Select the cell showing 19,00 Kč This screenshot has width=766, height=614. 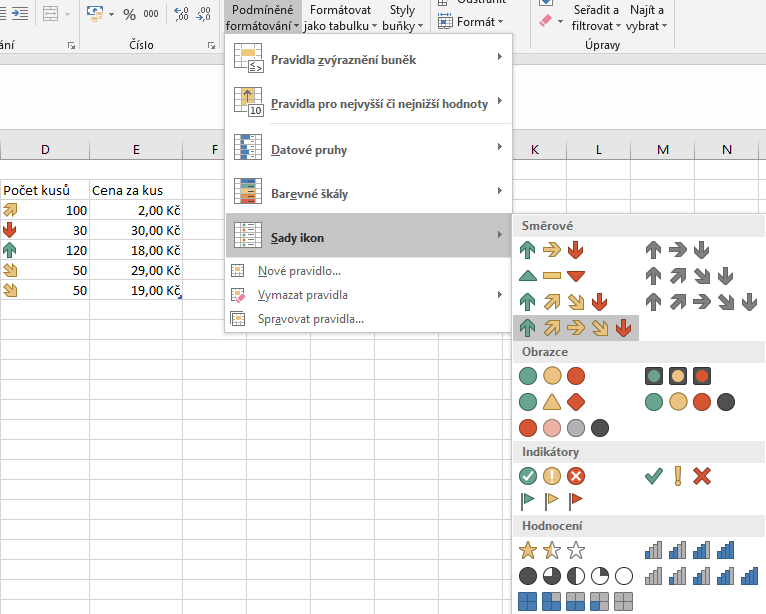(x=136, y=290)
